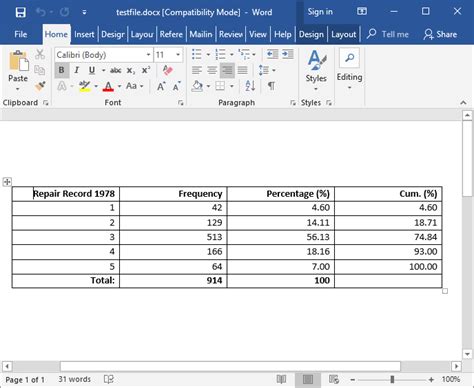Justify the paragraph text
This screenshot has width=474, height=388.
point(243,70)
